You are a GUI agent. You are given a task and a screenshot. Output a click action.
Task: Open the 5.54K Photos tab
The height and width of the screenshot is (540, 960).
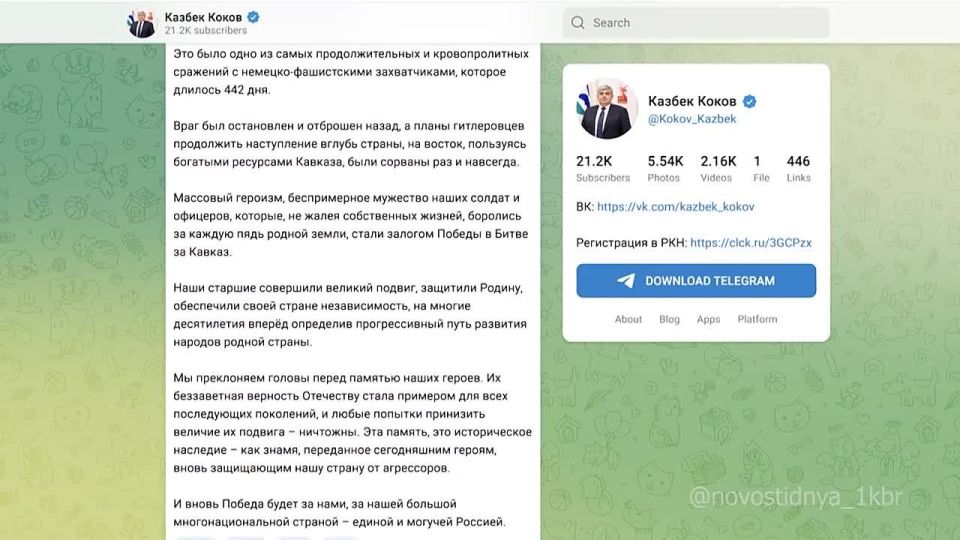[665, 168]
